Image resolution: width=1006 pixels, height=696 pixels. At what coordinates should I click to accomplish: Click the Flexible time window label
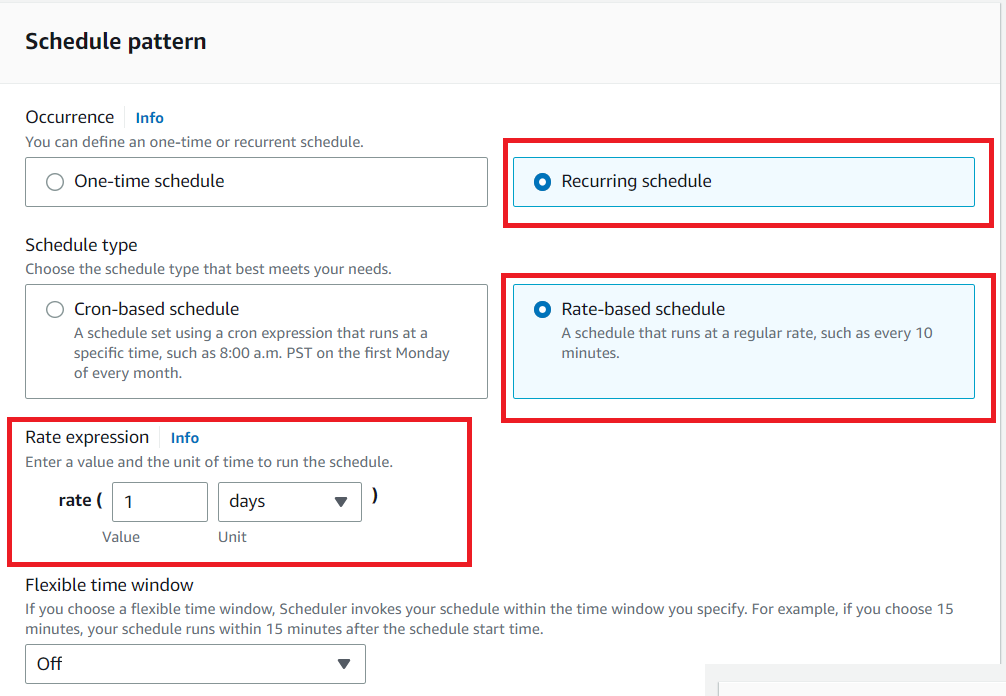coord(110,585)
